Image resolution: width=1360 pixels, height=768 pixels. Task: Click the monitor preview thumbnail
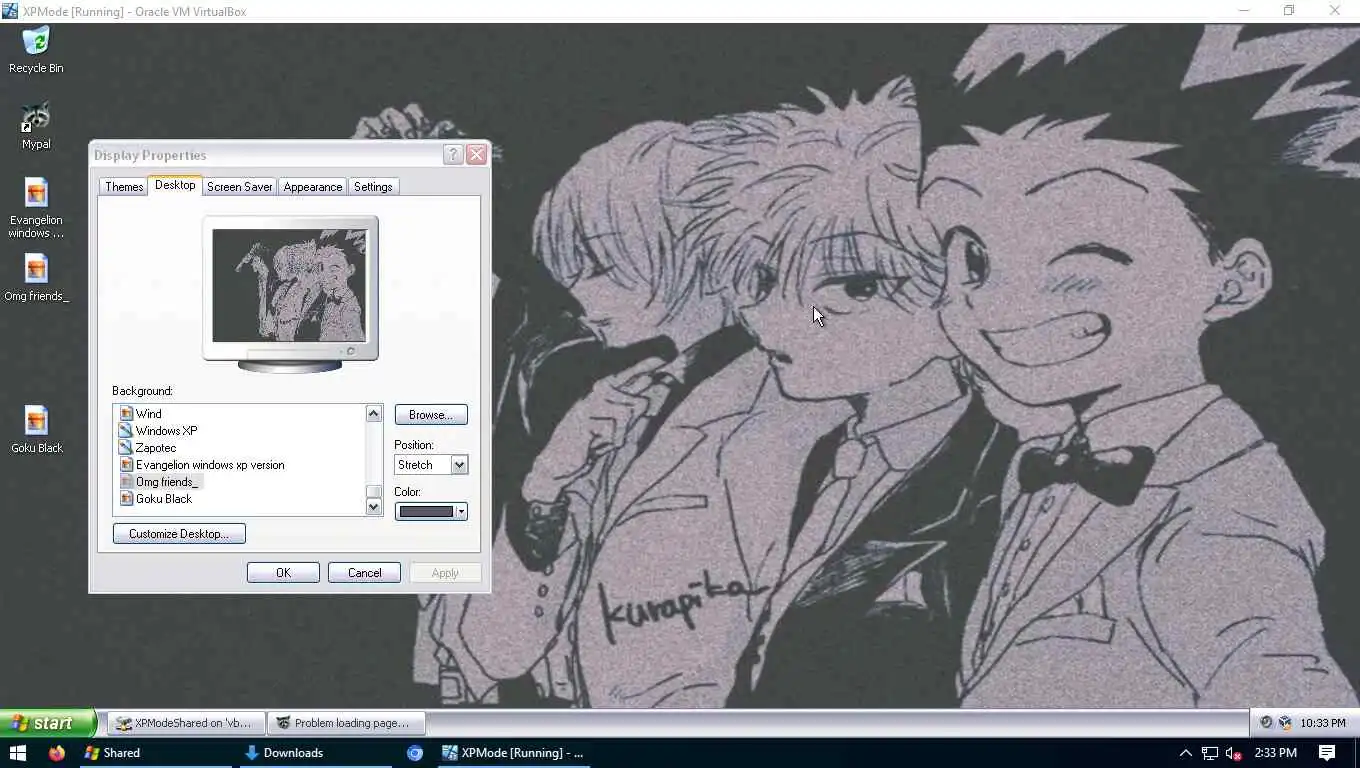tap(290, 286)
